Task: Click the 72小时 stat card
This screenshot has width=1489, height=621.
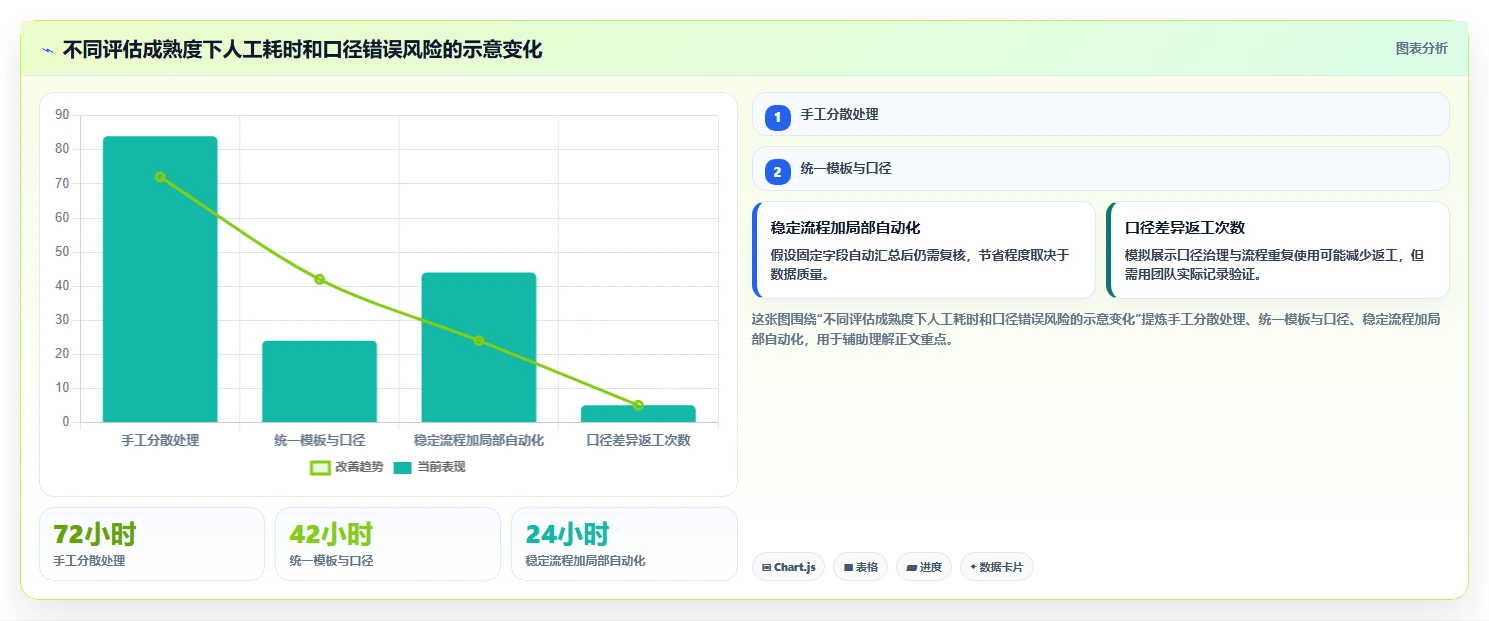Action: [x=151, y=544]
